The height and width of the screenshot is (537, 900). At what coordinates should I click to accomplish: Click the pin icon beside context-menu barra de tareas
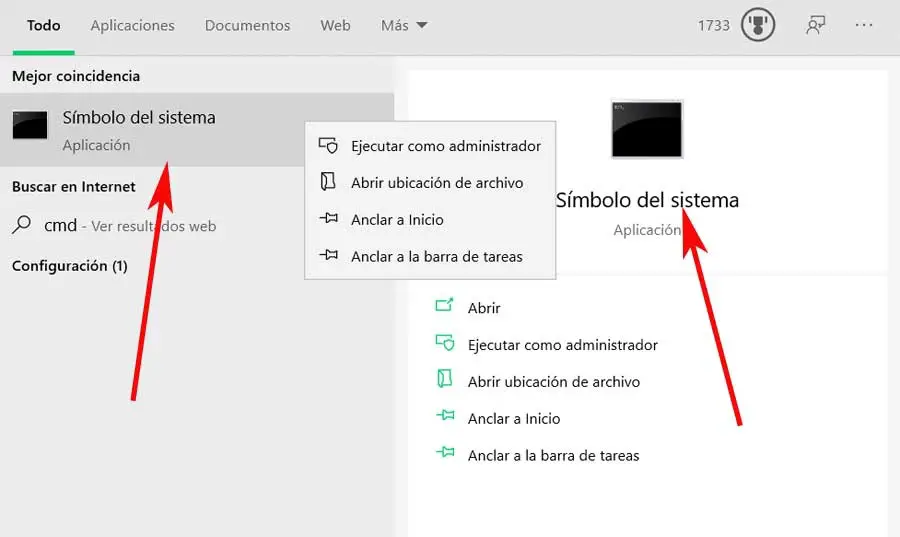click(x=328, y=254)
